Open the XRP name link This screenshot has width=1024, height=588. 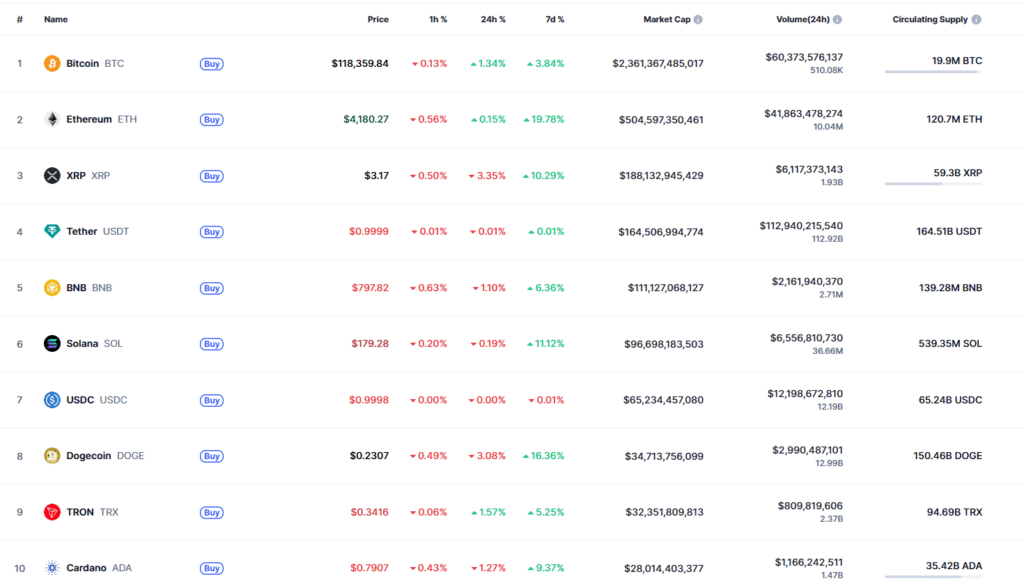(76, 175)
